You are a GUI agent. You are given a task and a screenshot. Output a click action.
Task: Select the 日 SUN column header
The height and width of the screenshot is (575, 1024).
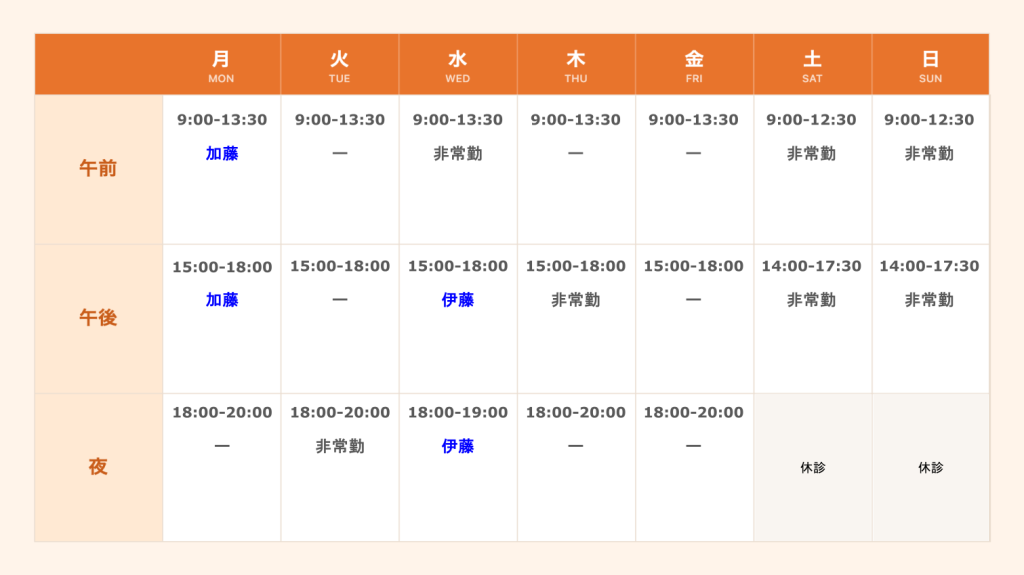pyautogui.click(x=931, y=65)
